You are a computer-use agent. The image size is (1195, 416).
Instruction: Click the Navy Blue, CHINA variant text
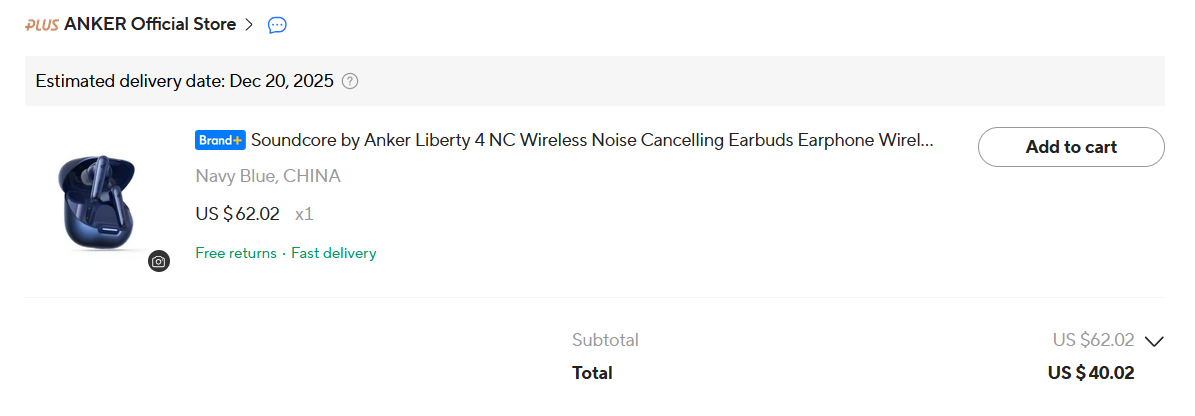[268, 176]
